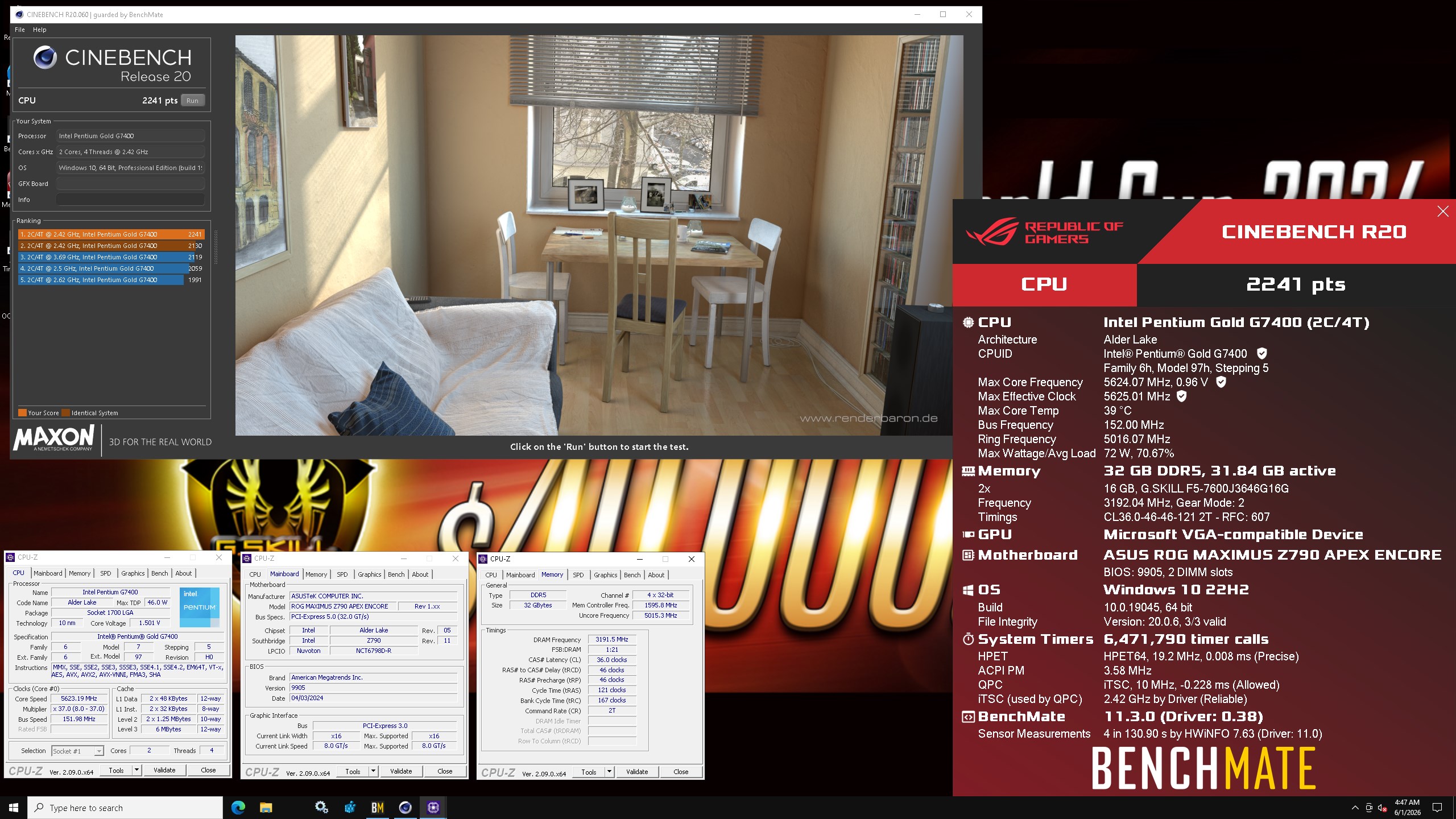Select ranking row 3 at 3.69 GHz
The image size is (1456, 819).
coord(111,257)
